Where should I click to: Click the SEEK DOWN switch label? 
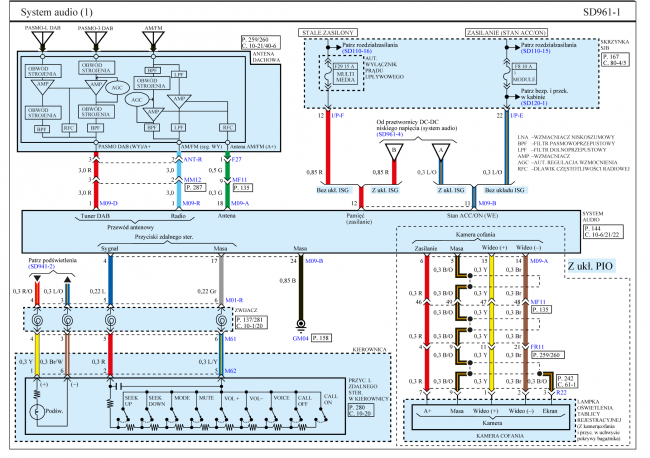[x=157, y=401]
